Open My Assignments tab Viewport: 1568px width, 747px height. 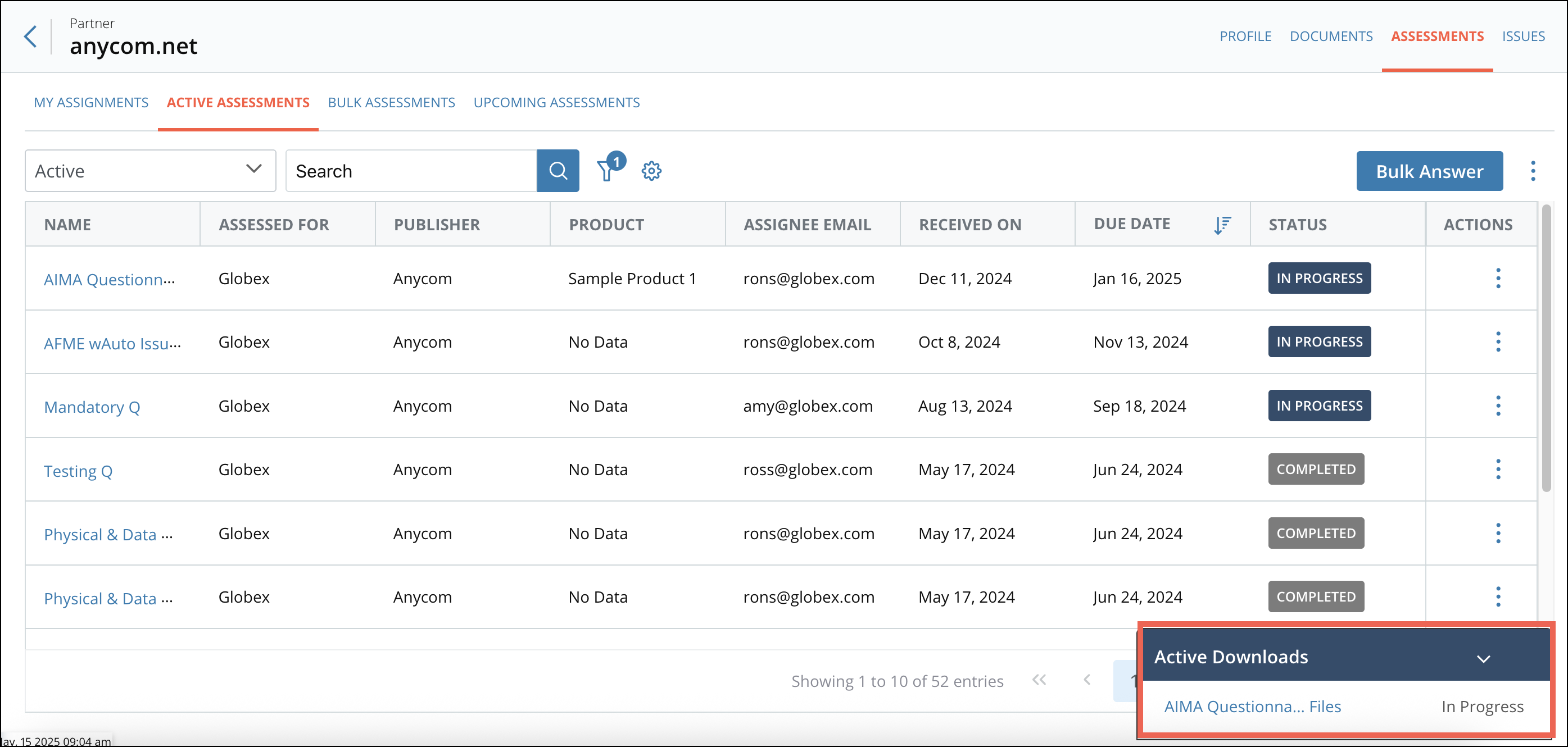point(90,102)
